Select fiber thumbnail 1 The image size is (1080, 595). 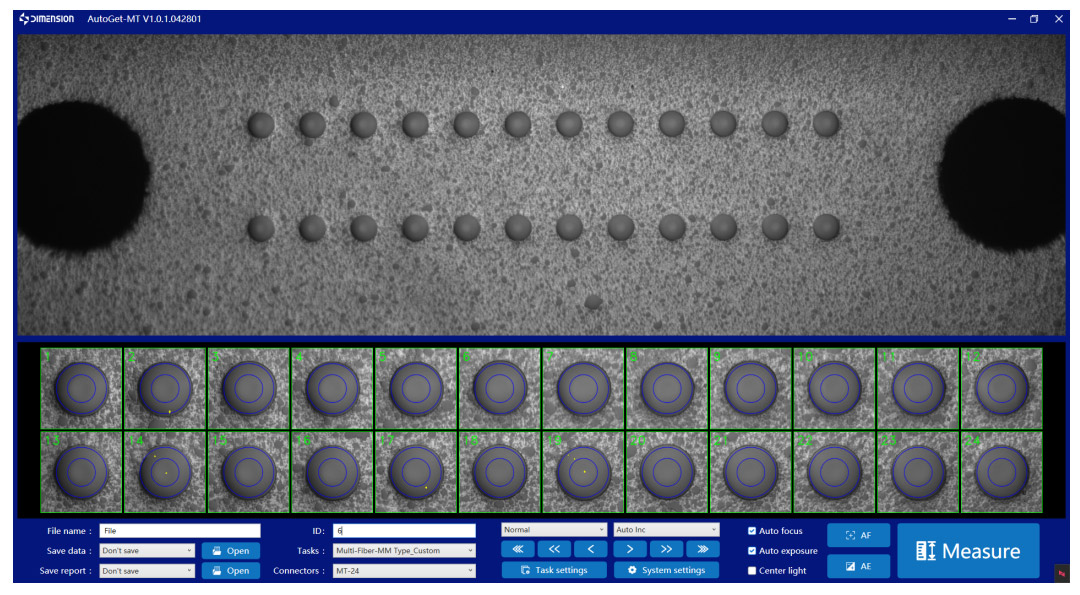tap(81, 388)
